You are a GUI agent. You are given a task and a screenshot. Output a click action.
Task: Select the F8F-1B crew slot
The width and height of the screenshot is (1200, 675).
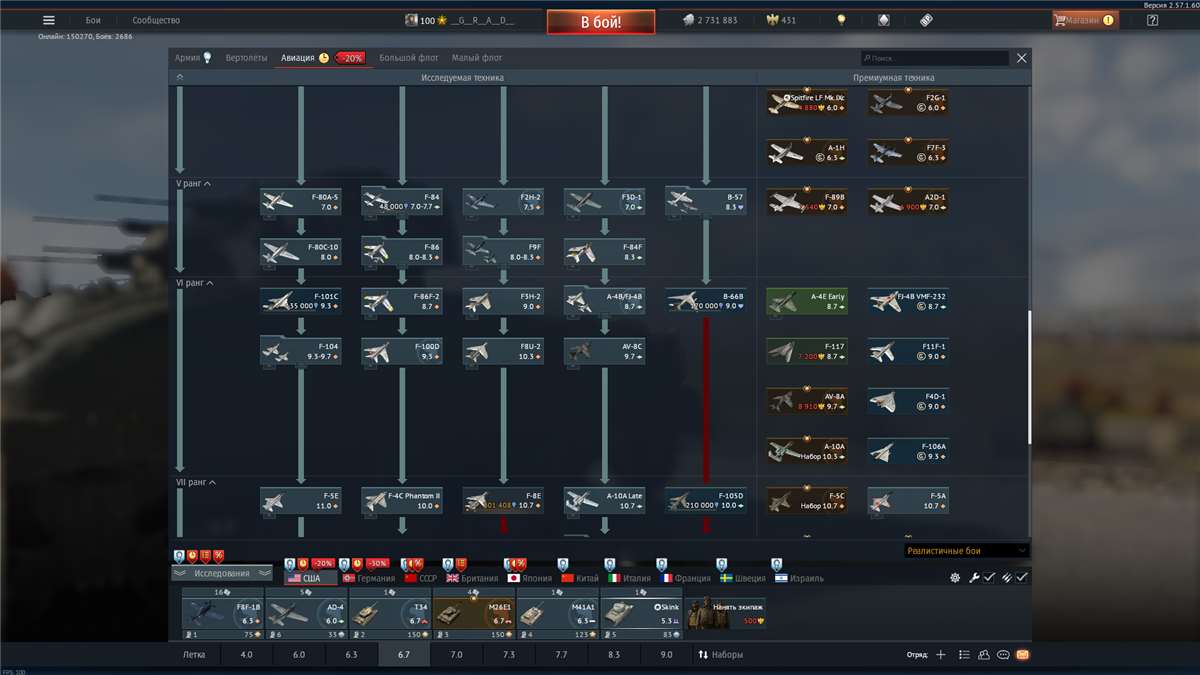click(x=222, y=614)
